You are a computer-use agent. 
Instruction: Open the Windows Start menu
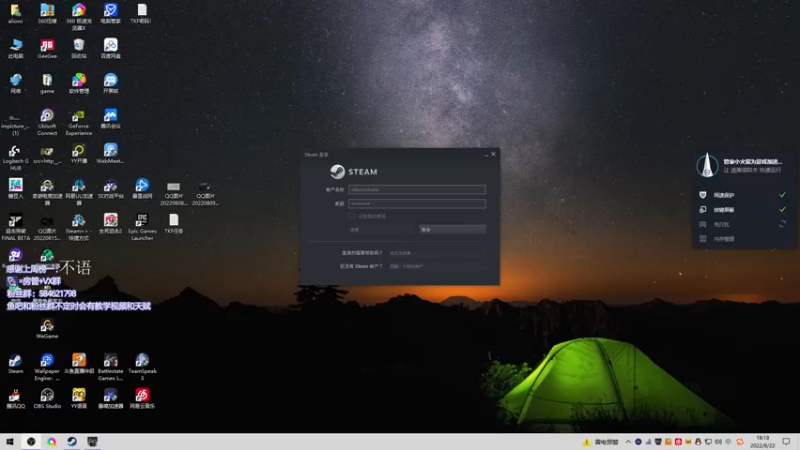tap(10, 442)
